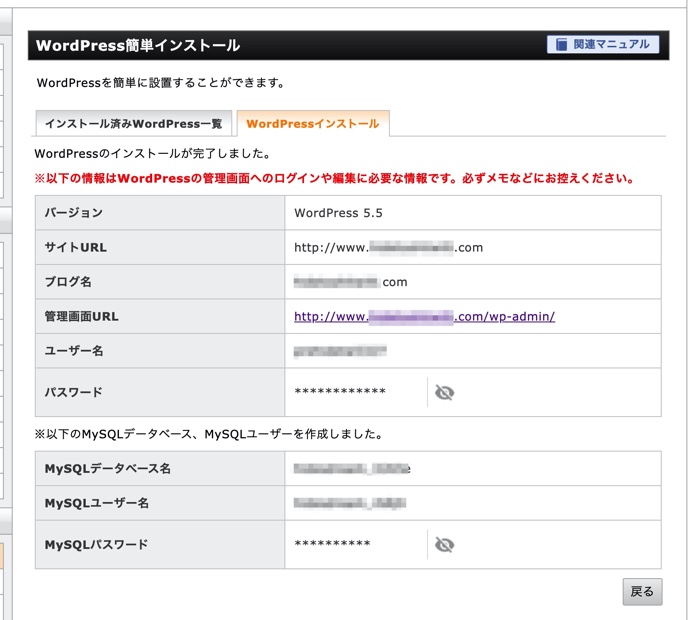The height and width of the screenshot is (620, 700).
Task: Click the blurred ユーザー名 value
Action: tap(340, 351)
